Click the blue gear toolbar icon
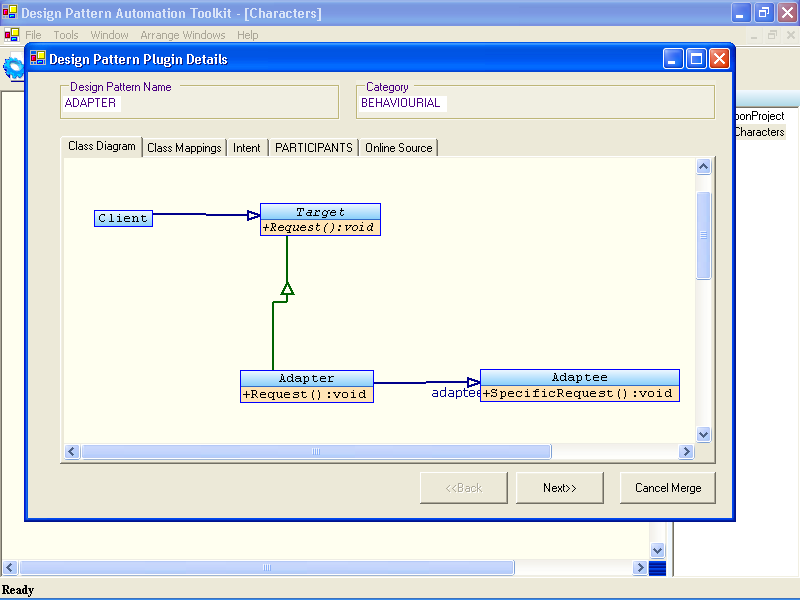The height and width of the screenshot is (600, 800). [x=14, y=67]
